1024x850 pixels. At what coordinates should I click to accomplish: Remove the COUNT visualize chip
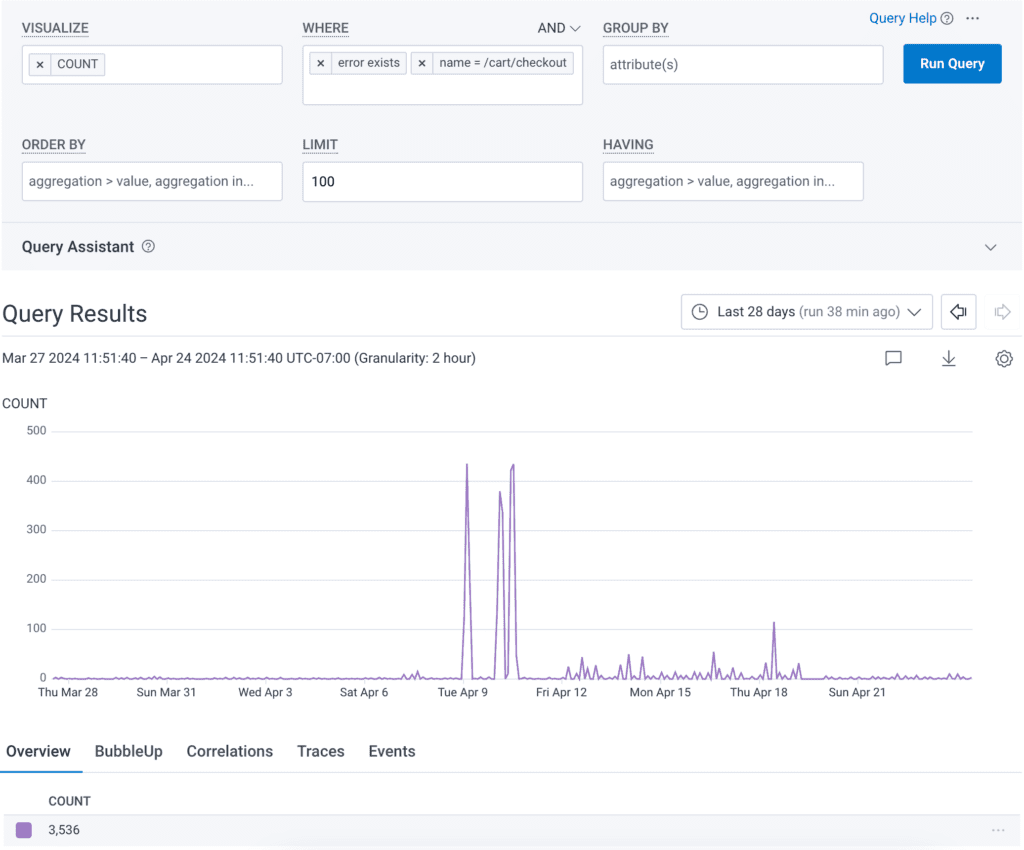click(40, 64)
